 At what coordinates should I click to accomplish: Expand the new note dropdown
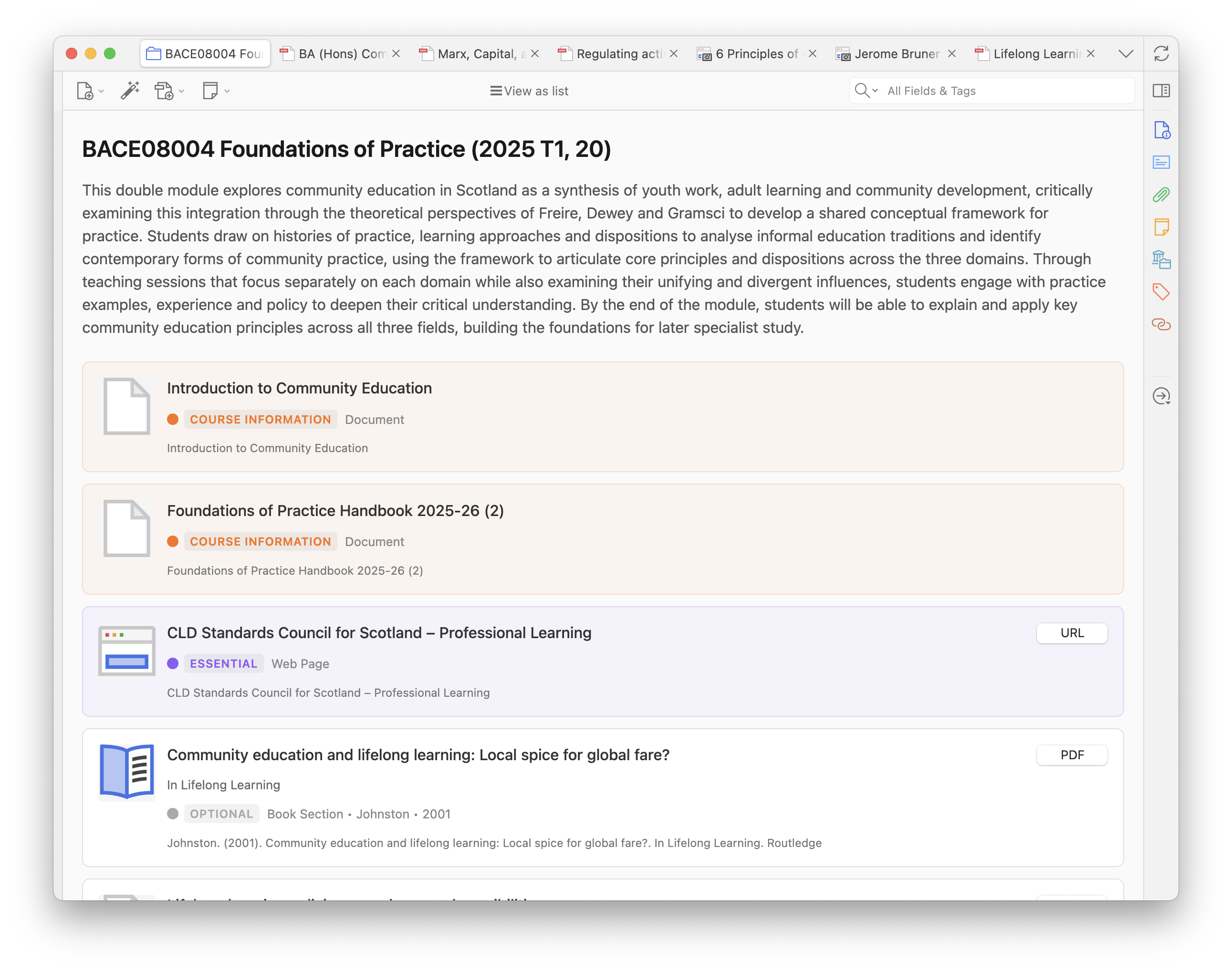[x=227, y=91]
